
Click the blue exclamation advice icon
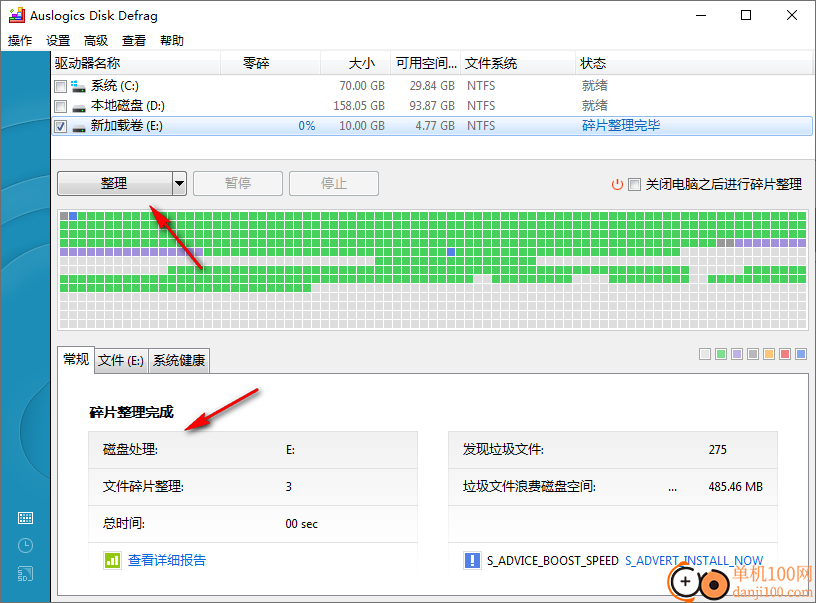pos(472,560)
